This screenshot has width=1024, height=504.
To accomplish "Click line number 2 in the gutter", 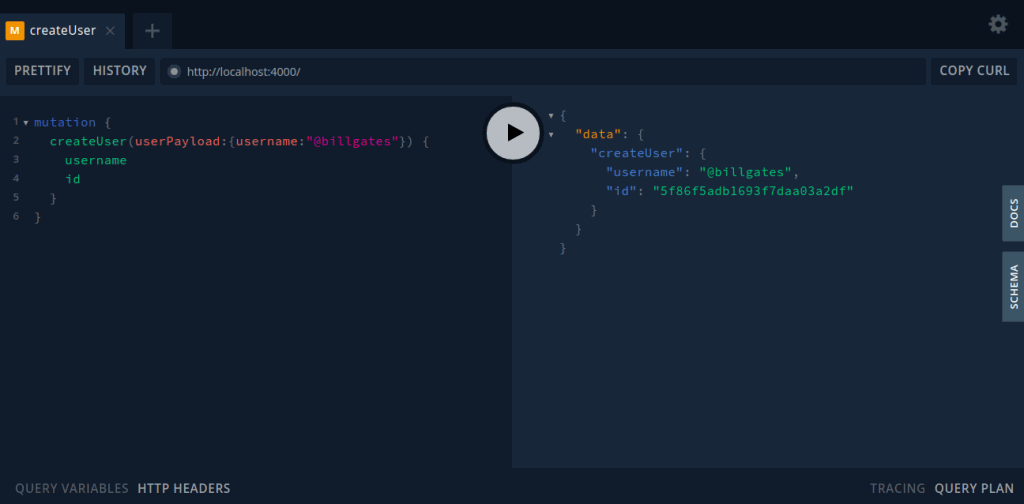I will point(16,140).
